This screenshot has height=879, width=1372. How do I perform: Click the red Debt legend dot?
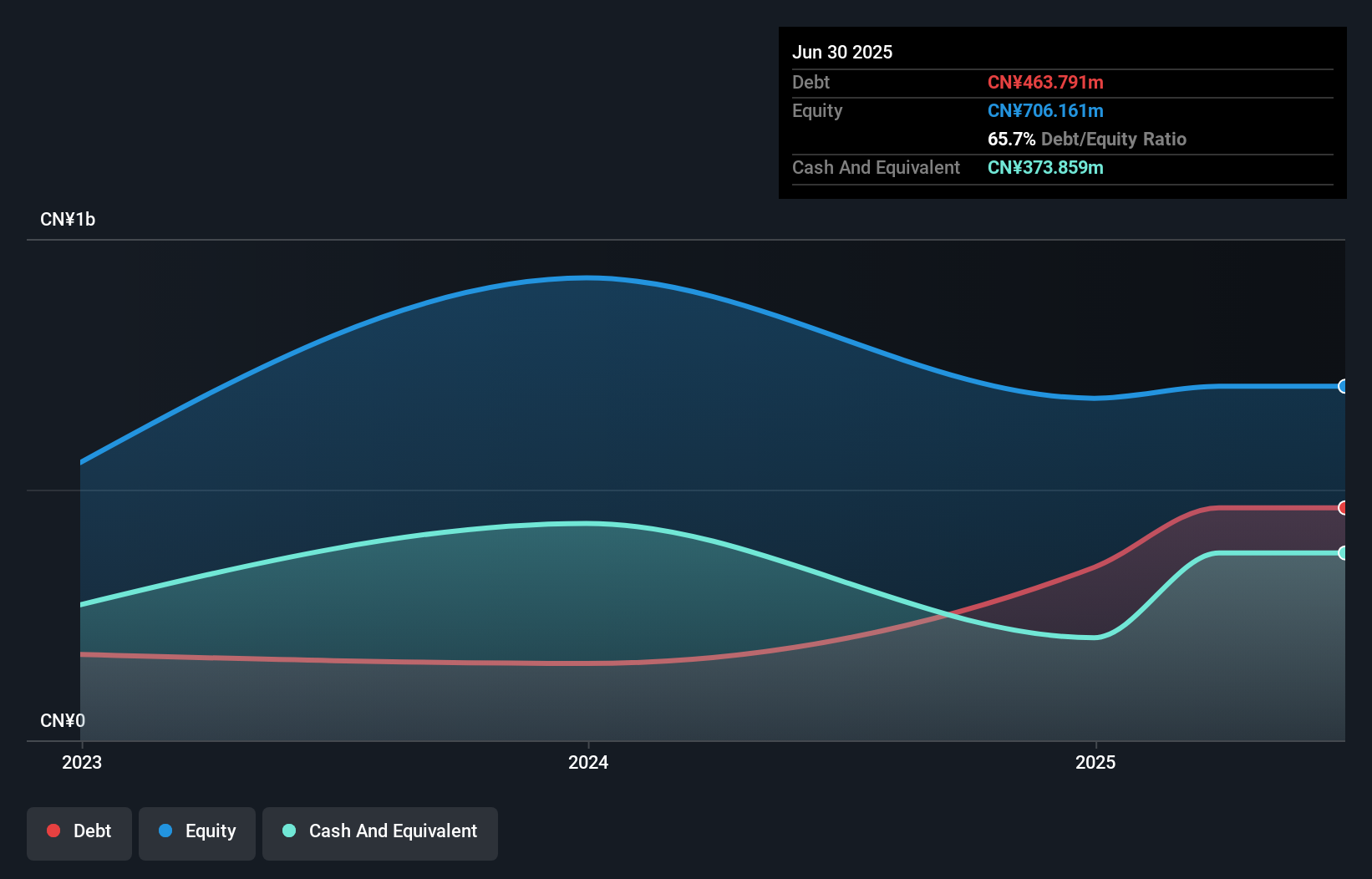(x=53, y=831)
